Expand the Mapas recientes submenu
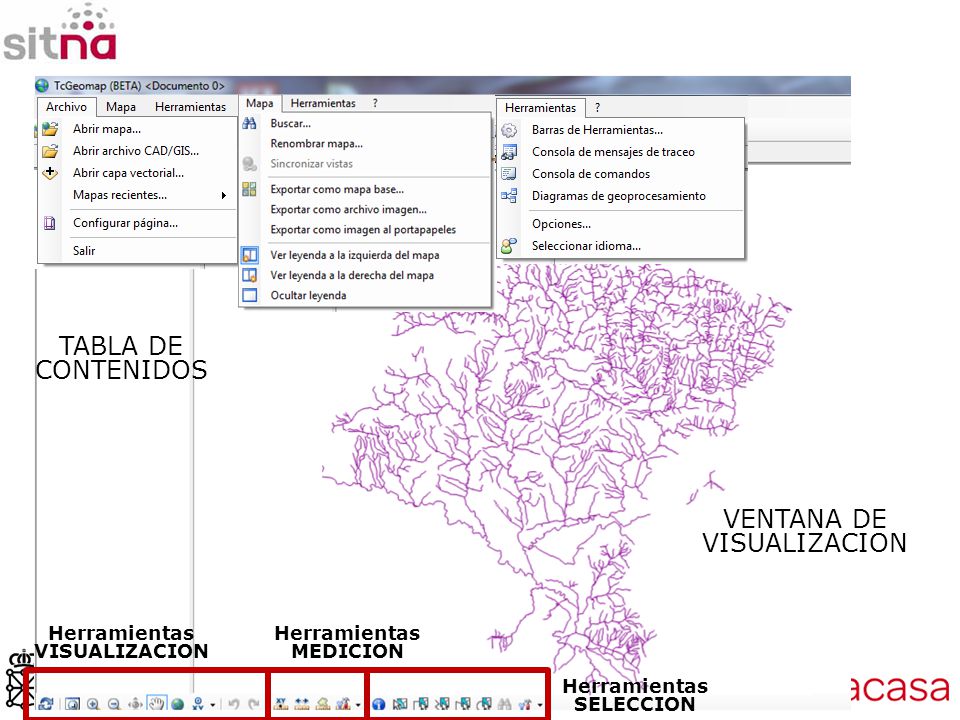960x720 pixels. [137, 195]
